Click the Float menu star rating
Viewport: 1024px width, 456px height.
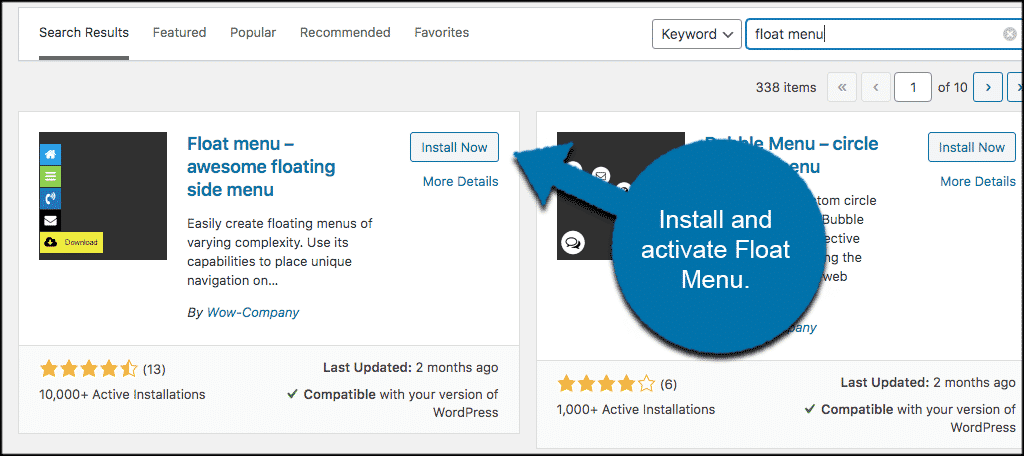pyautogui.click(x=89, y=369)
